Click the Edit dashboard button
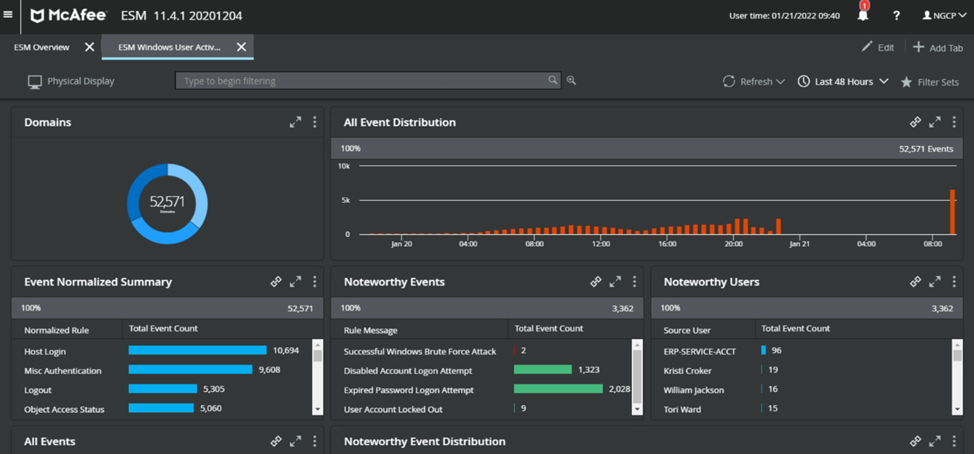This screenshot has width=974, height=454. click(x=878, y=47)
